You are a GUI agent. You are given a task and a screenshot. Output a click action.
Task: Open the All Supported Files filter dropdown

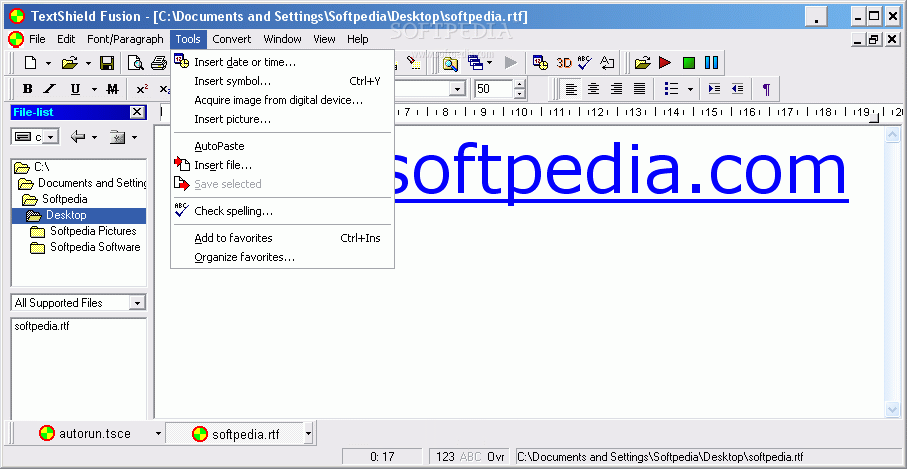pyautogui.click(x=137, y=303)
